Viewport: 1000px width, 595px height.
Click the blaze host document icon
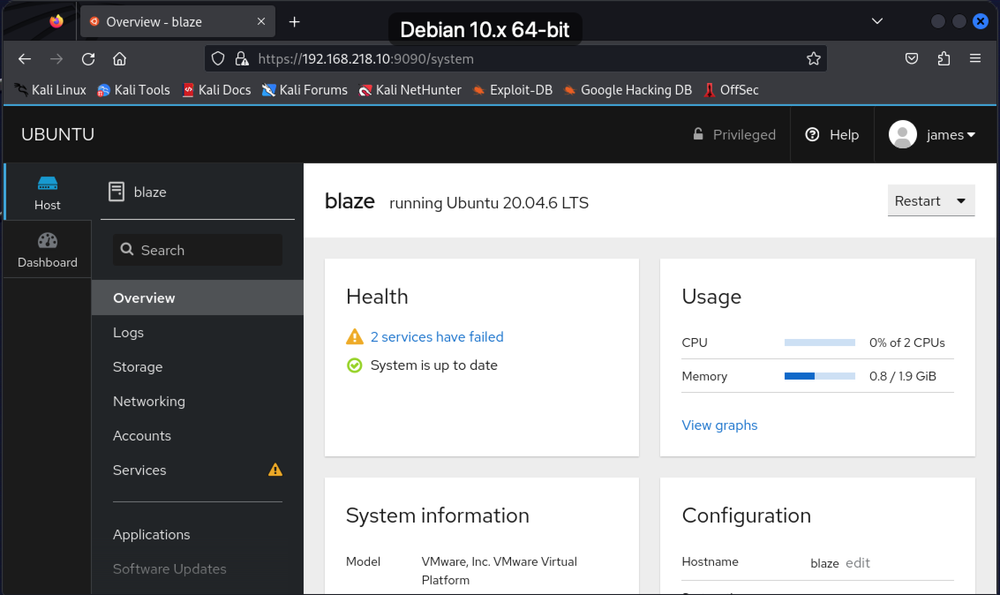click(x=116, y=191)
